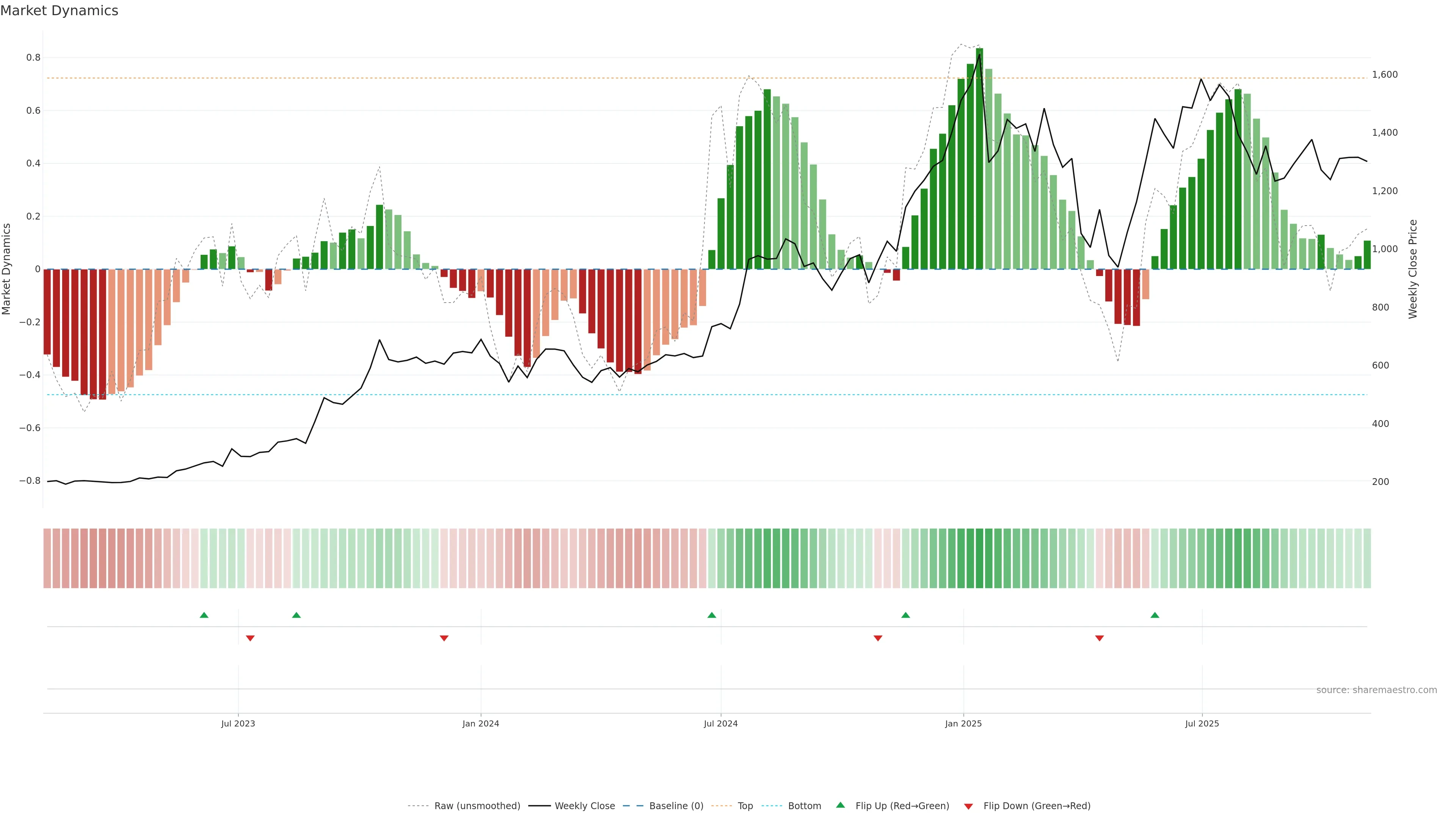Click the red flip-down triangle right after Jul 2023

point(250,638)
